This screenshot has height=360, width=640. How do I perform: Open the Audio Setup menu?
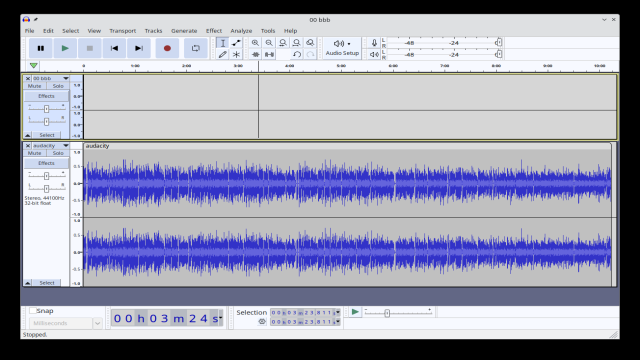pos(342,48)
